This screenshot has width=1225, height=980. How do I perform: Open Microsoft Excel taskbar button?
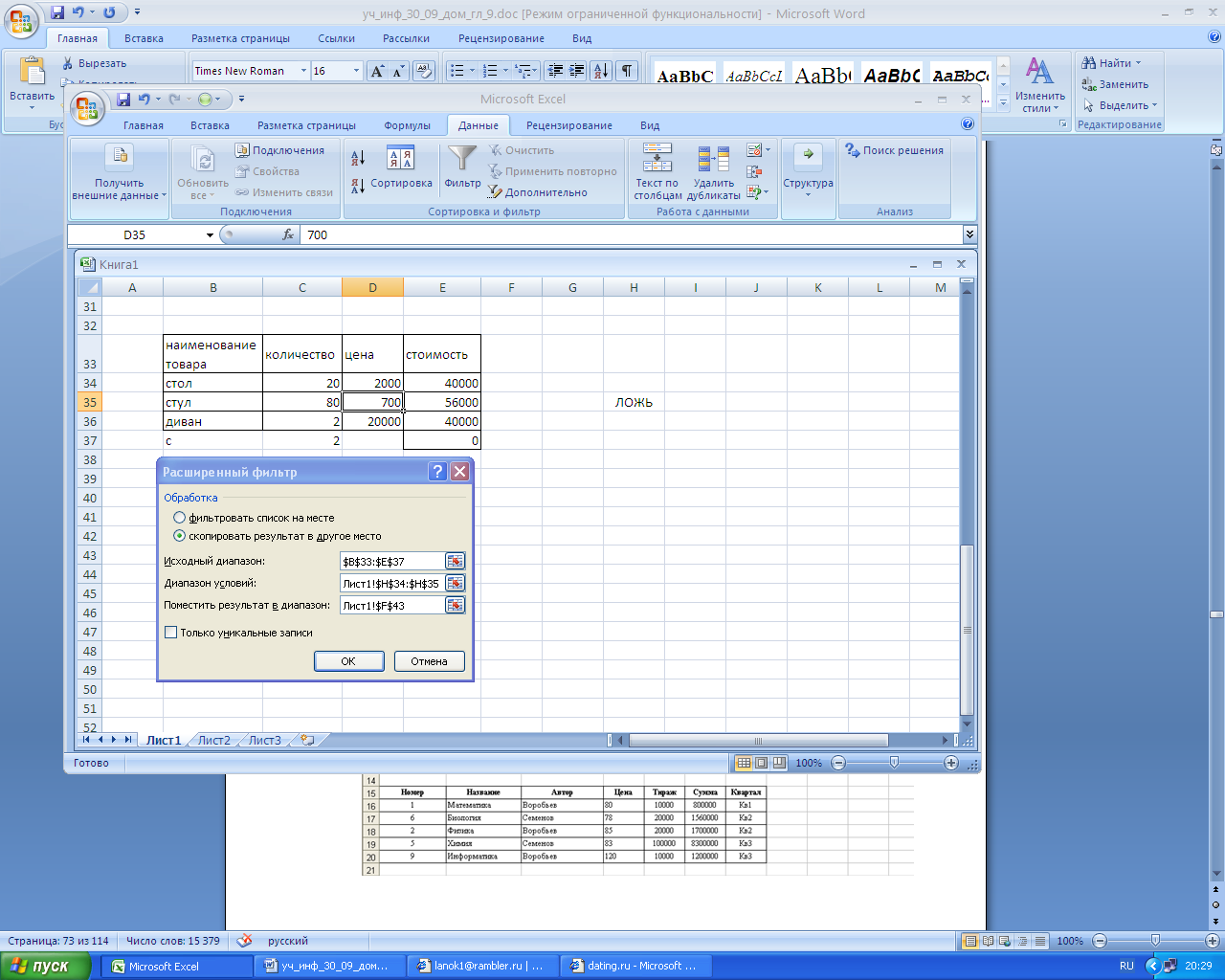click(178, 966)
